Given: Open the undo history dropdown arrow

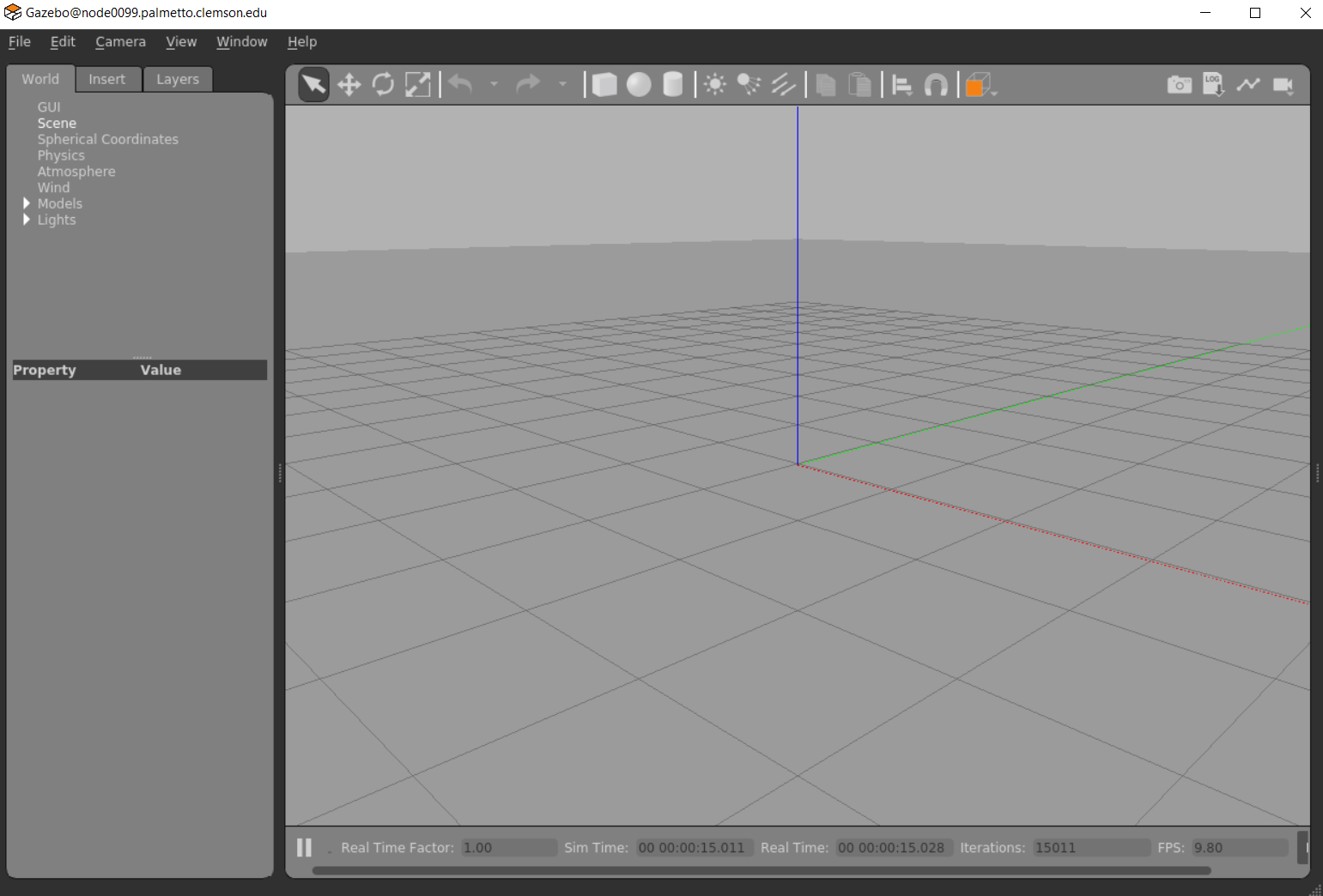Looking at the screenshot, I should click(494, 84).
